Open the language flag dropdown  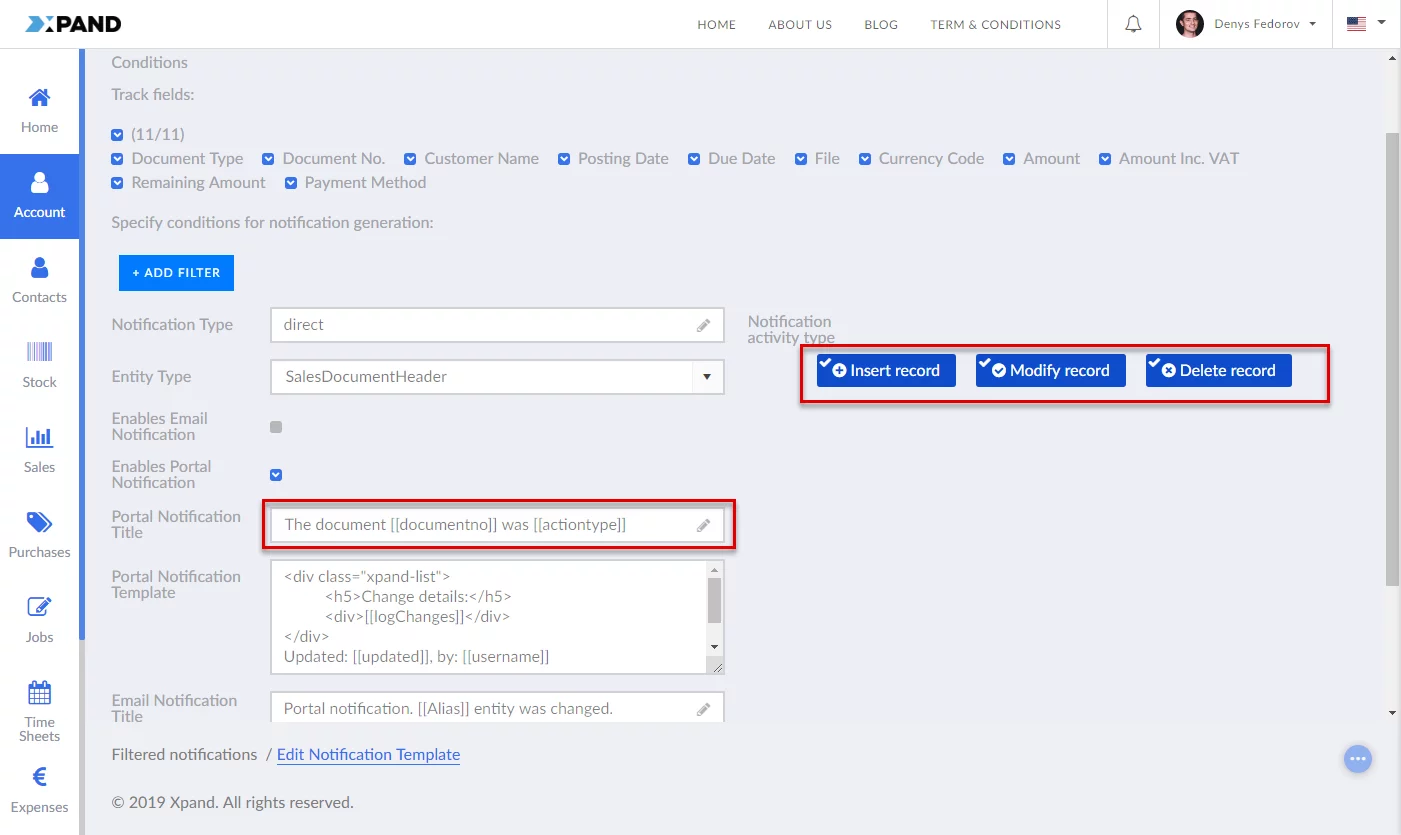tap(1366, 24)
